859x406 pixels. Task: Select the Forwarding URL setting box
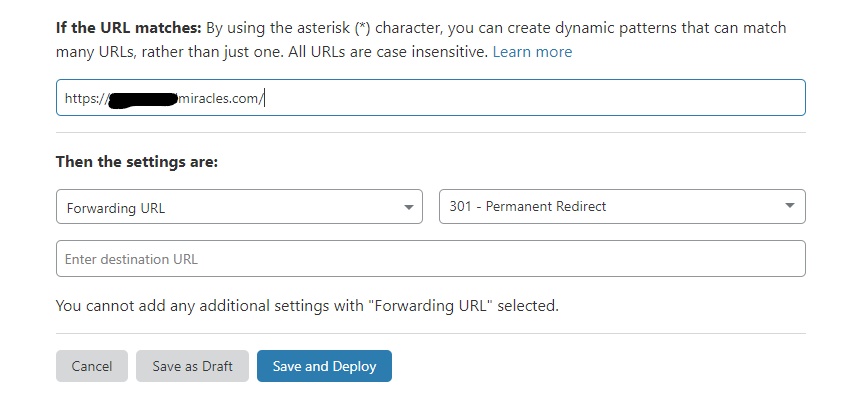(x=239, y=207)
